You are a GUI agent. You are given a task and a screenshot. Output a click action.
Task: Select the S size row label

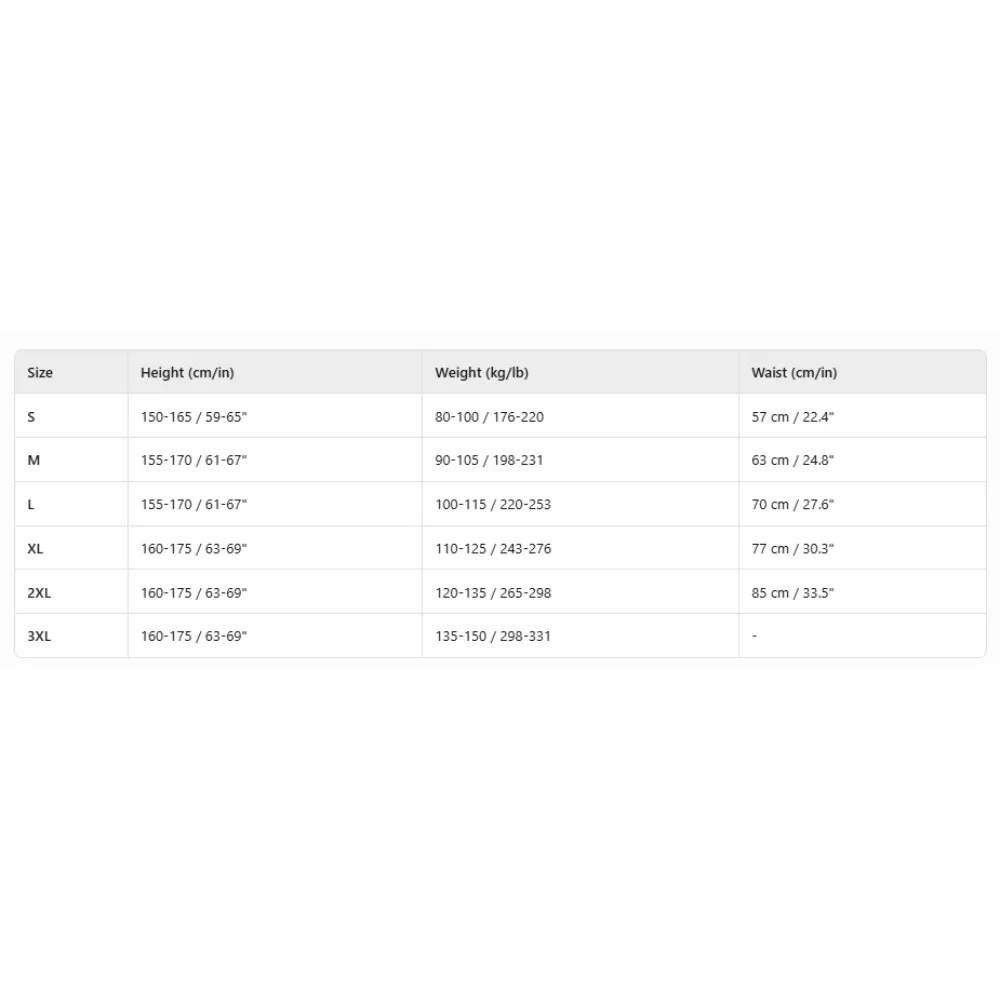pos(31,417)
